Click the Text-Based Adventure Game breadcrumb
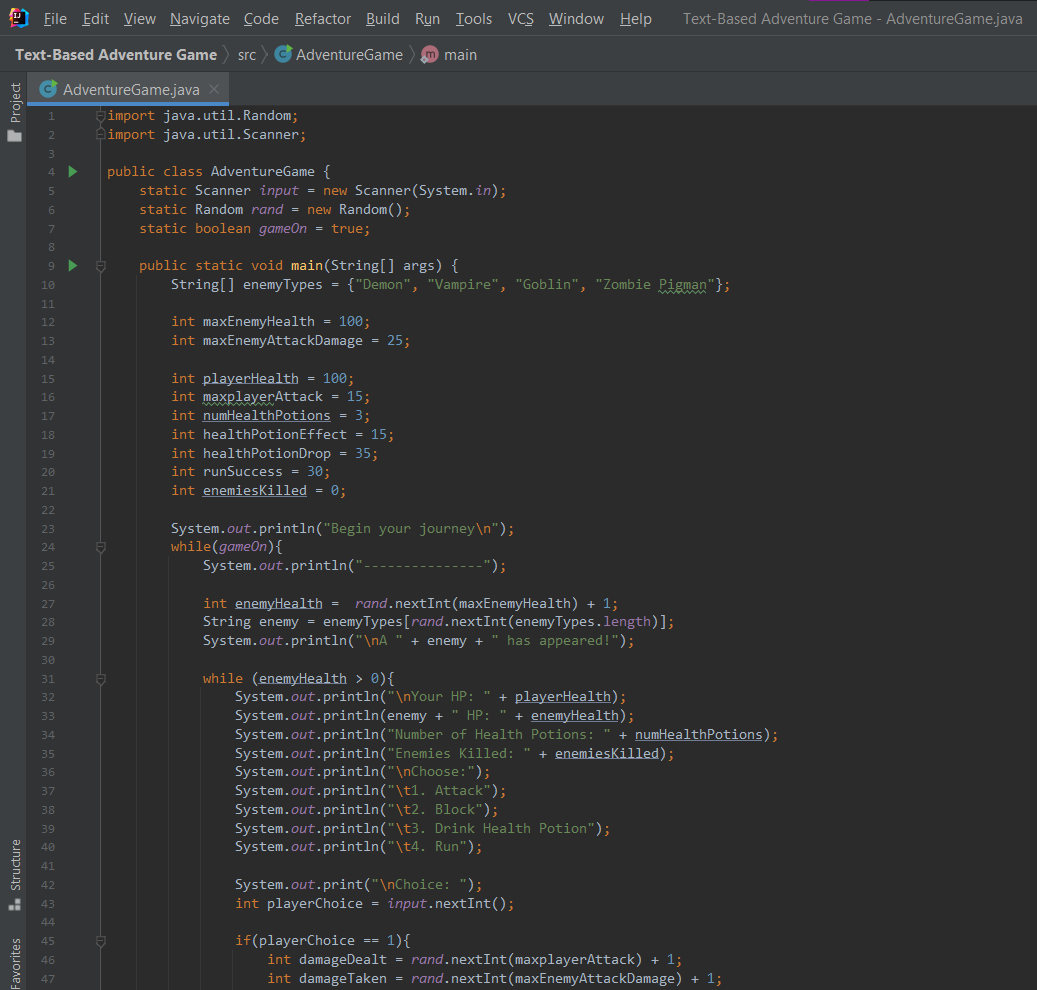Image resolution: width=1037 pixels, height=990 pixels. pos(116,55)
